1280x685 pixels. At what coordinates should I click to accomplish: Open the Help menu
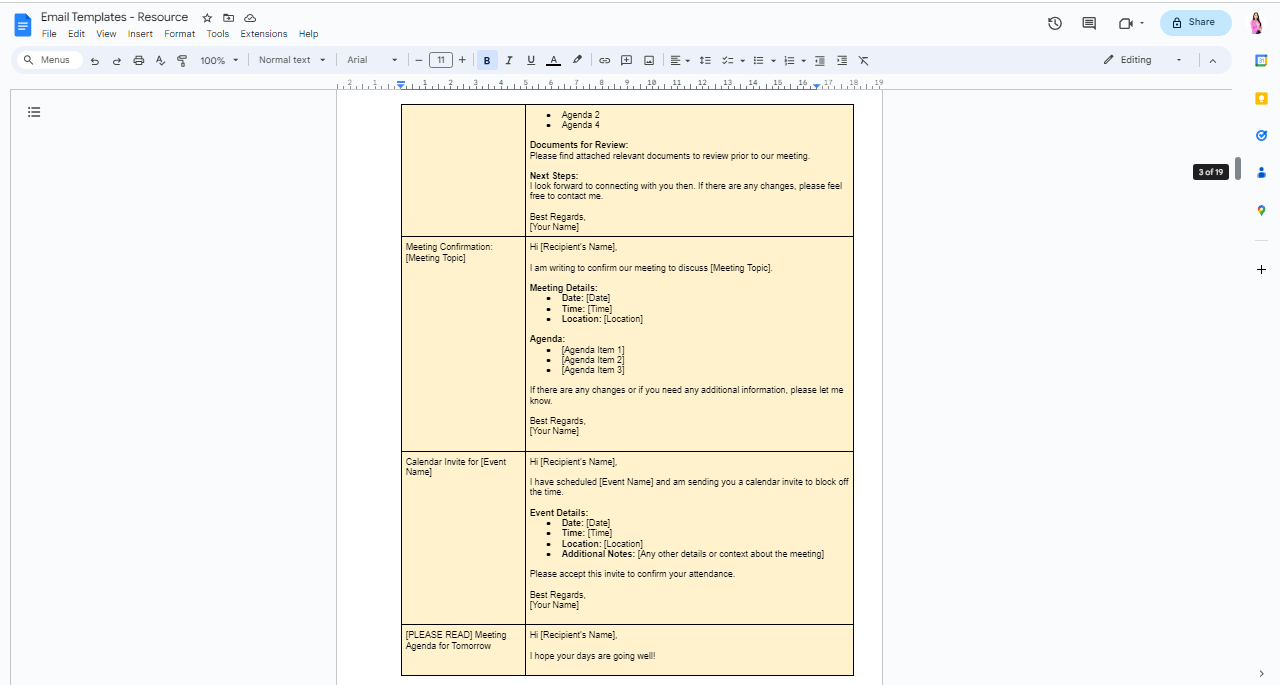pyautogui.click(x=308, y=34)
